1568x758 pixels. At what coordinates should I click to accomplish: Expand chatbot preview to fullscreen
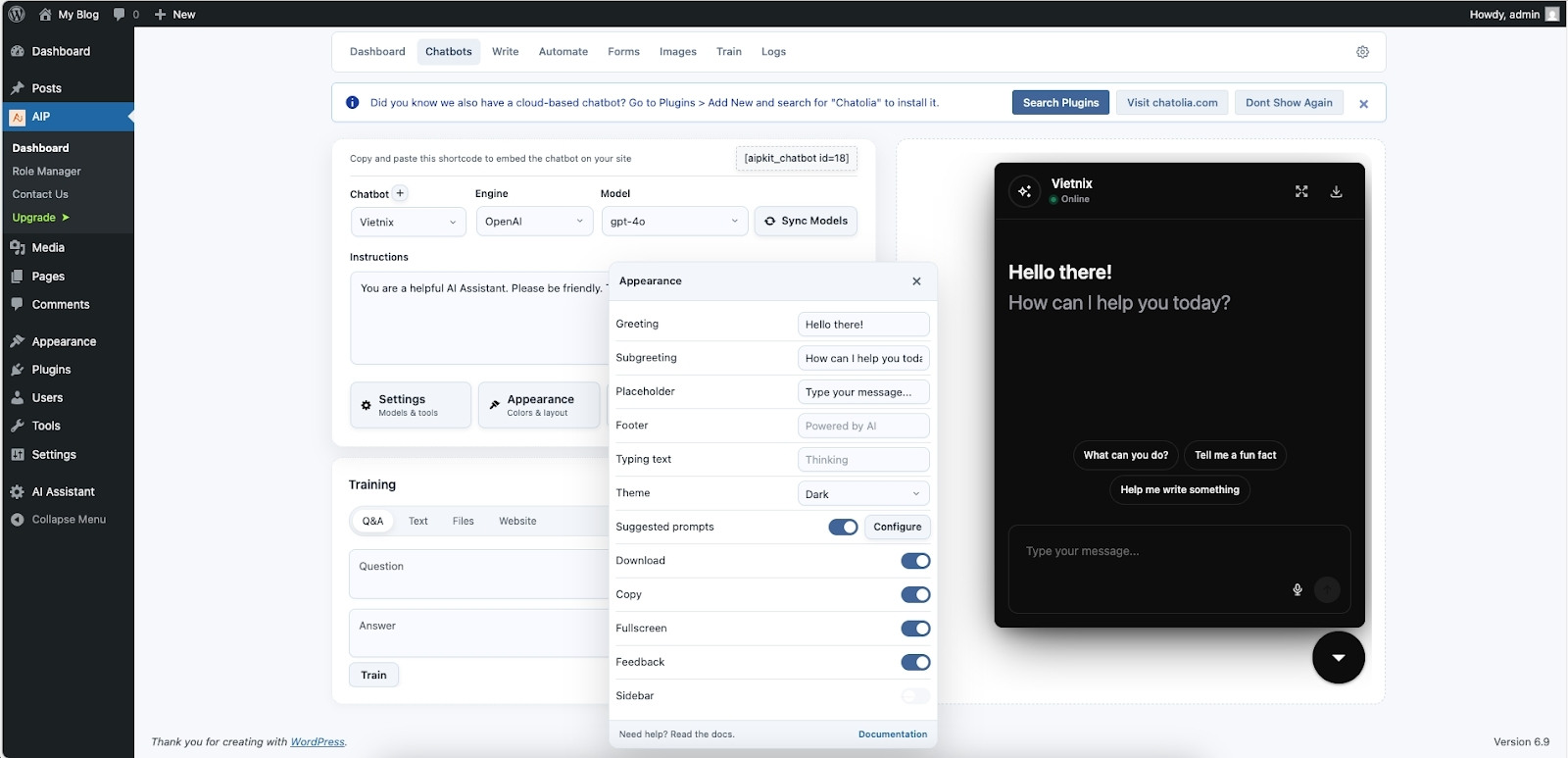point(1301,191)
